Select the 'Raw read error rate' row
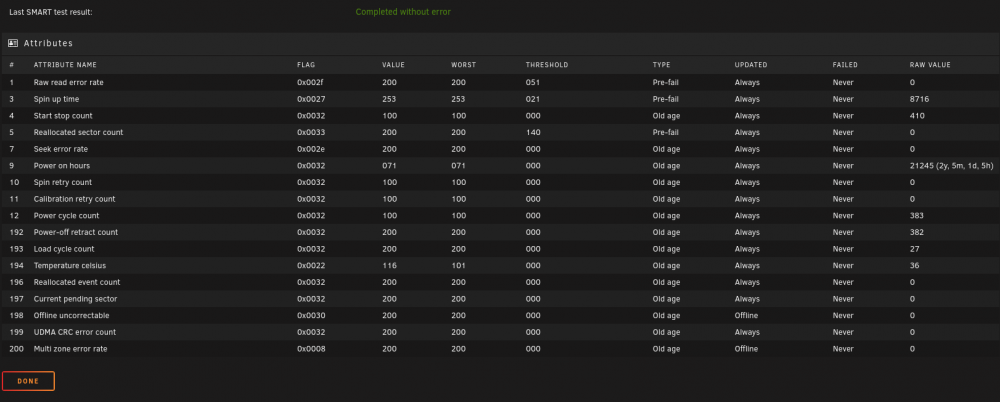Image resolution: width=1000 pixels, height=402 pixels. (500, 82)
